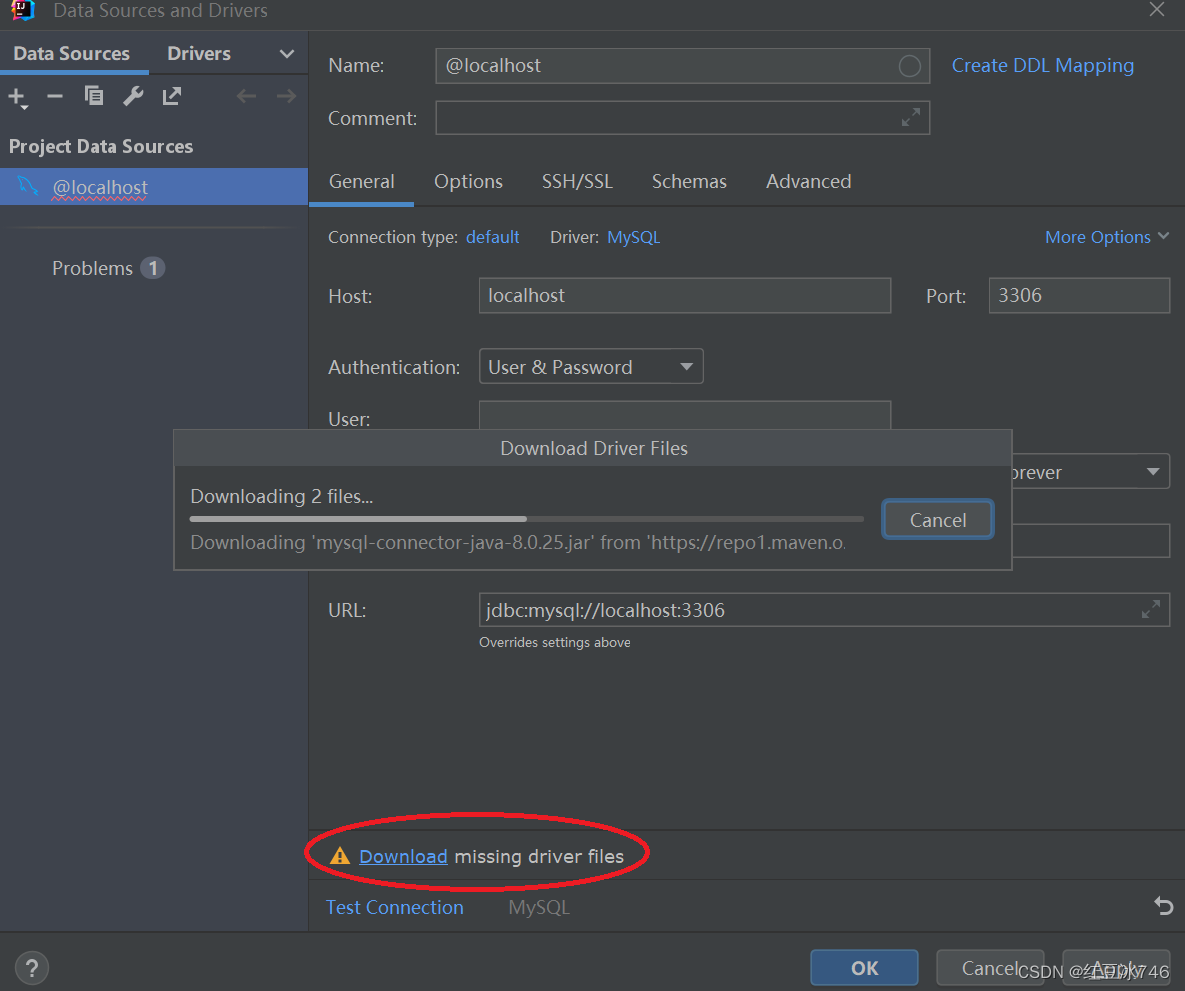Screen dimensions: 1185x991
Task: Revert changes with the undo arrow icon
Action: pyautogui.click(x=1164, y=906)
